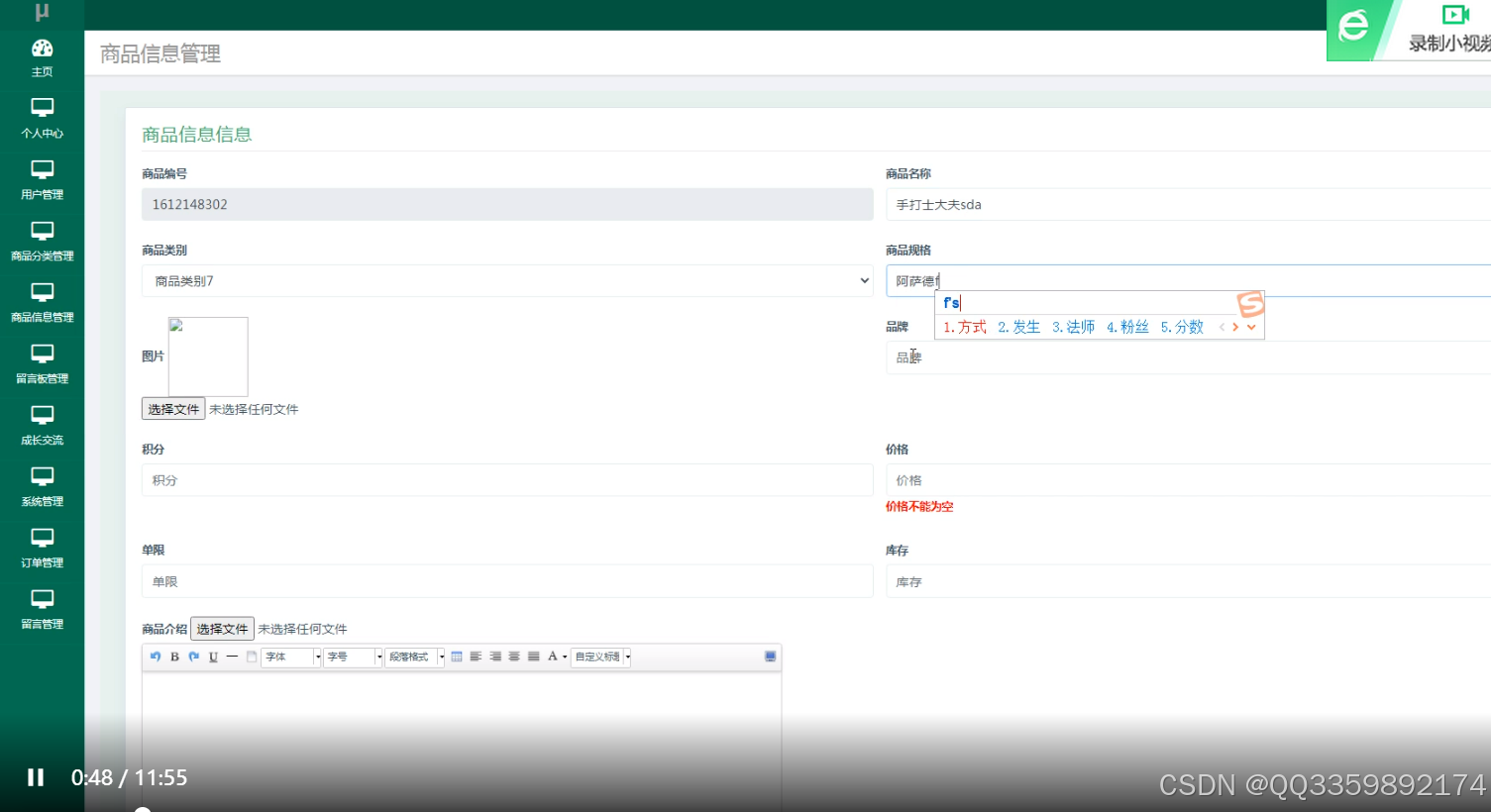Insert horizontal rule in the editor
Screen dimensions: 1491x812
(x=232, y=657)
